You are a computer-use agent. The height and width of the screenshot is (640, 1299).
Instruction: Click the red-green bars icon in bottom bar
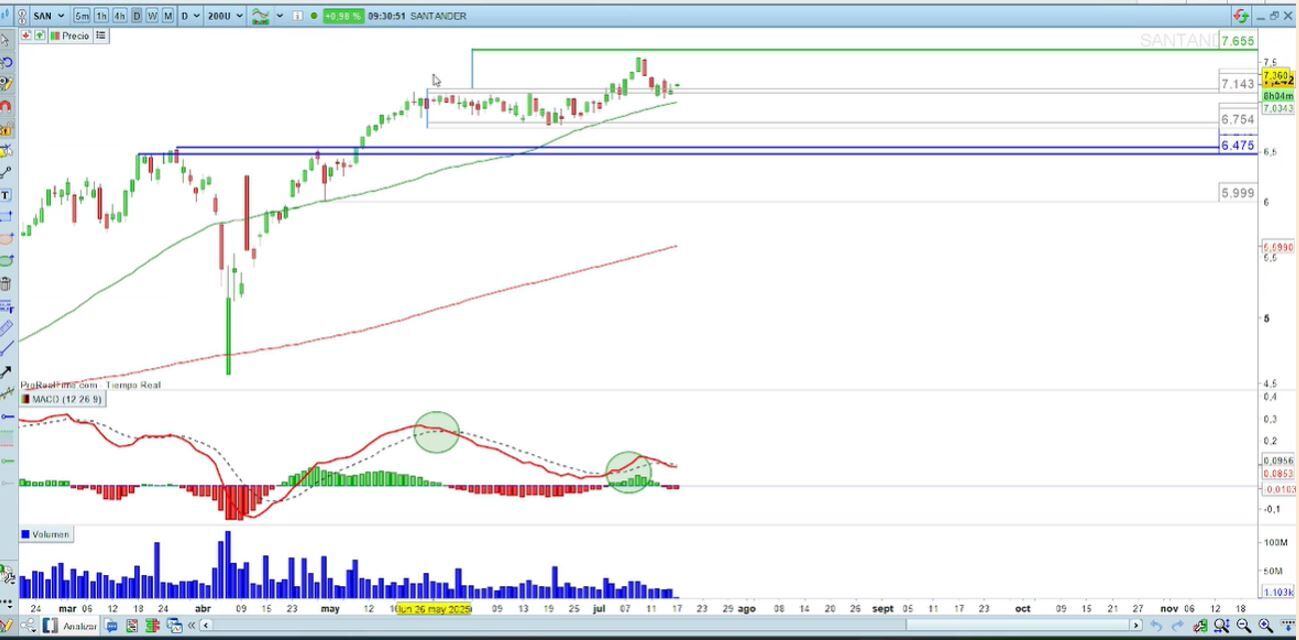coord(153,626)
